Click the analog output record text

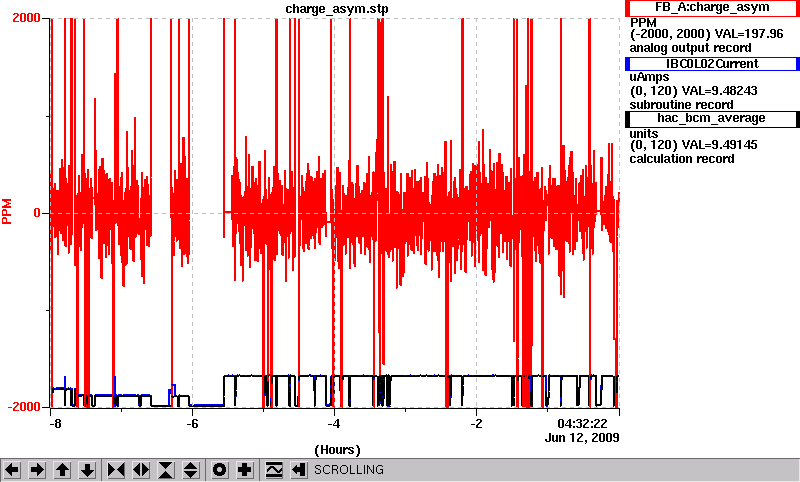[x=690, y=48]
